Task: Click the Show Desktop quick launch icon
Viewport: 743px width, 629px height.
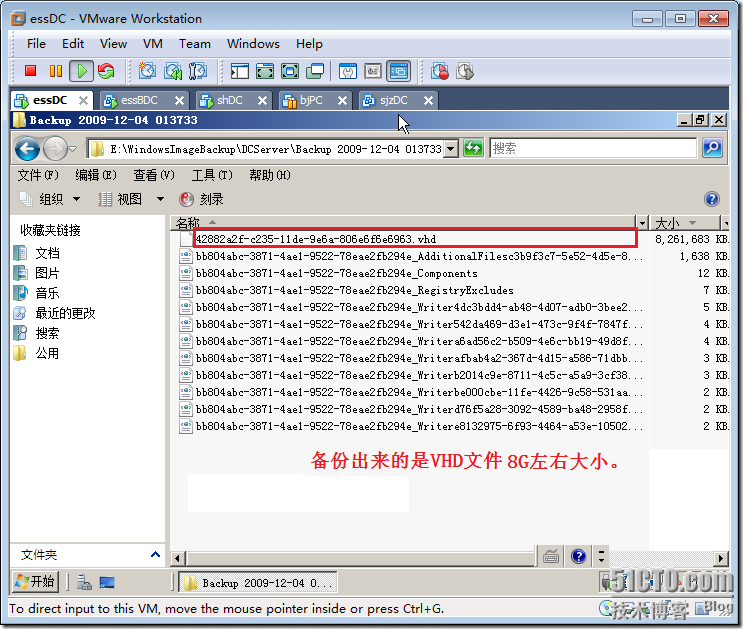Action: point(107,582)
